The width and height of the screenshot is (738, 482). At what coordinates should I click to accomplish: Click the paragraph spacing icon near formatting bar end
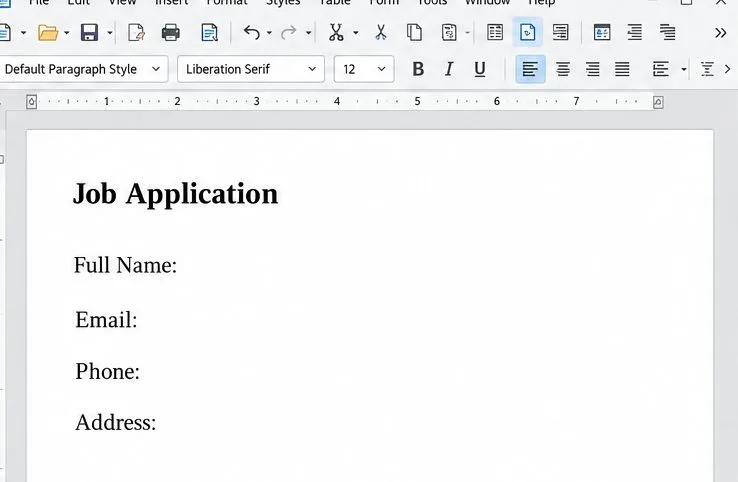[707, 69]
